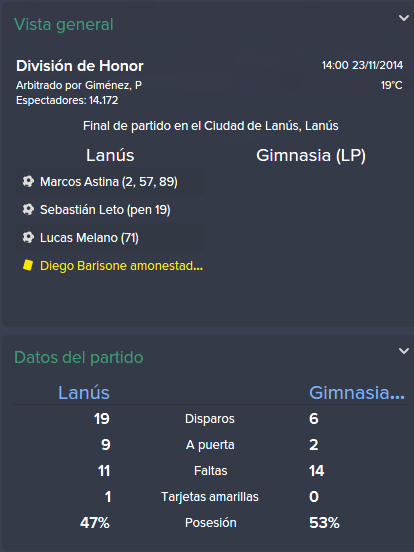This screenshot has width=414, height=552.
Task: Open the Datos del partido panel title
Action: (79, 357)
